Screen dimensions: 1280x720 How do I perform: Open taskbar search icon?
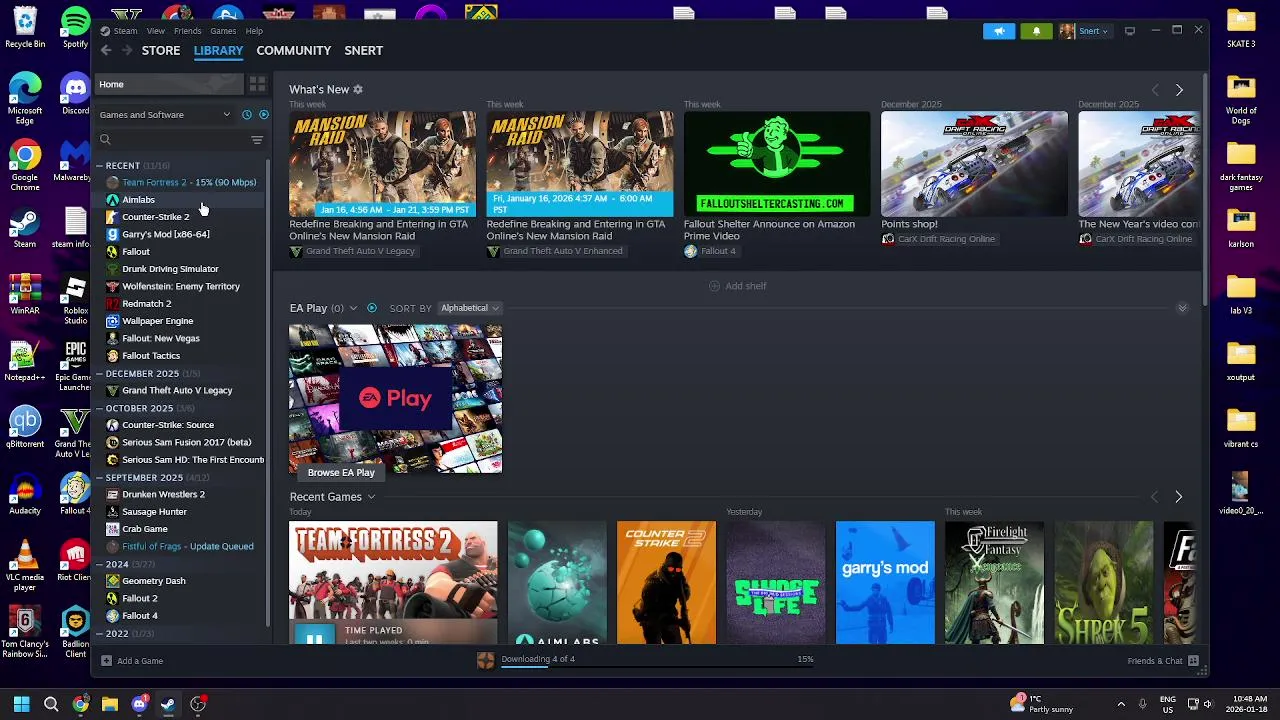pyautogui.click(x=51, y=704)
